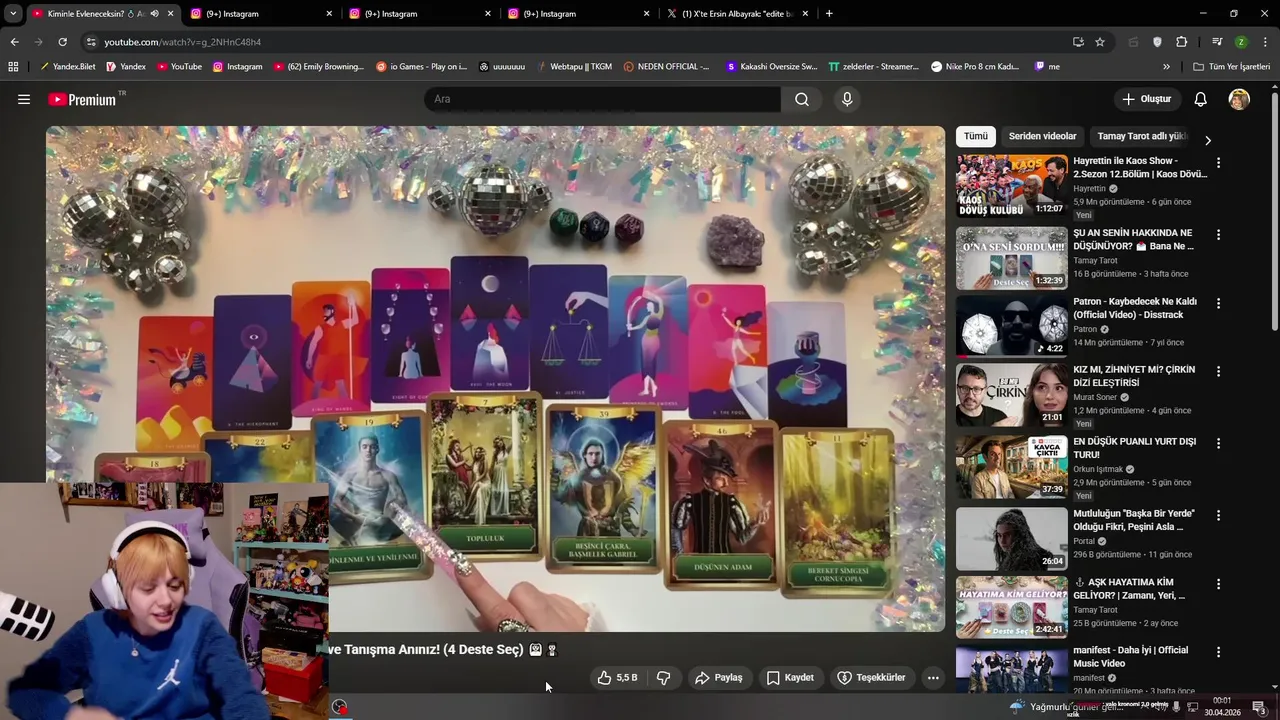
Task: Open options for Mutluluğun Başka Bir Yerde video
Action: click(x=1218, y=515)
